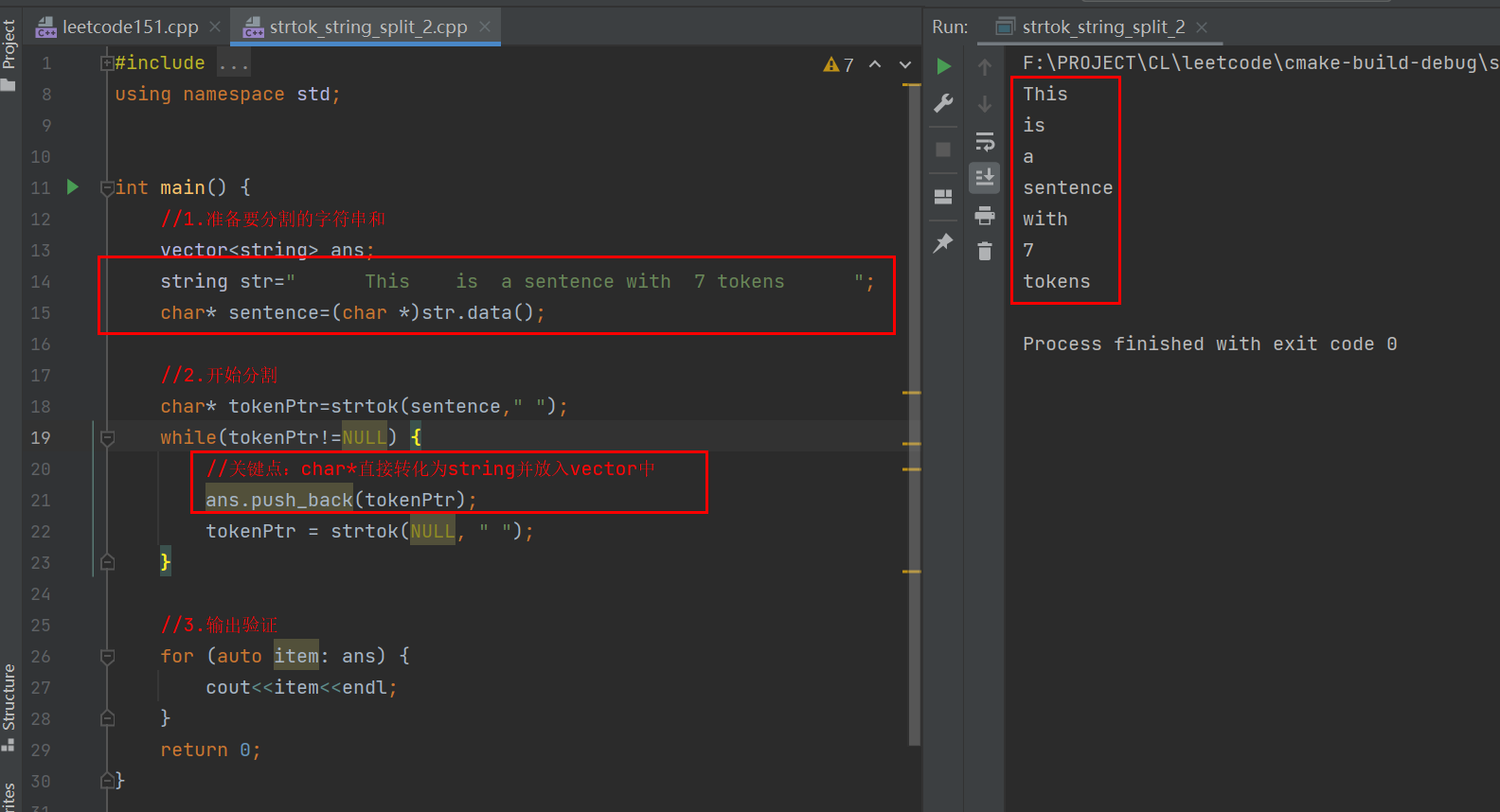Collapse the for loop fold marker
The height and width of the screenshot is (812, 1500).
pos(107,657)
